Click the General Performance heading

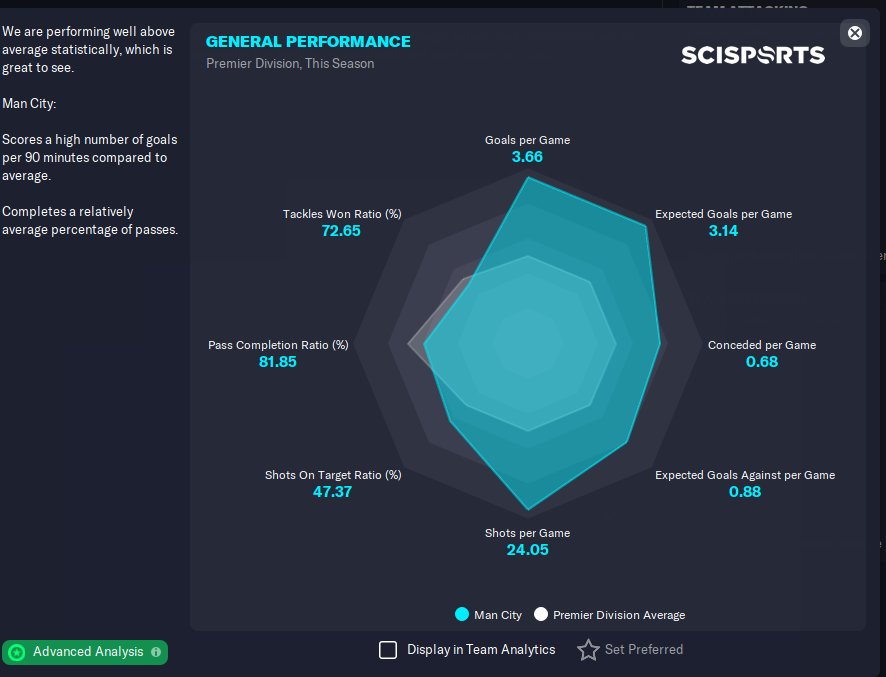pos(308,42)
